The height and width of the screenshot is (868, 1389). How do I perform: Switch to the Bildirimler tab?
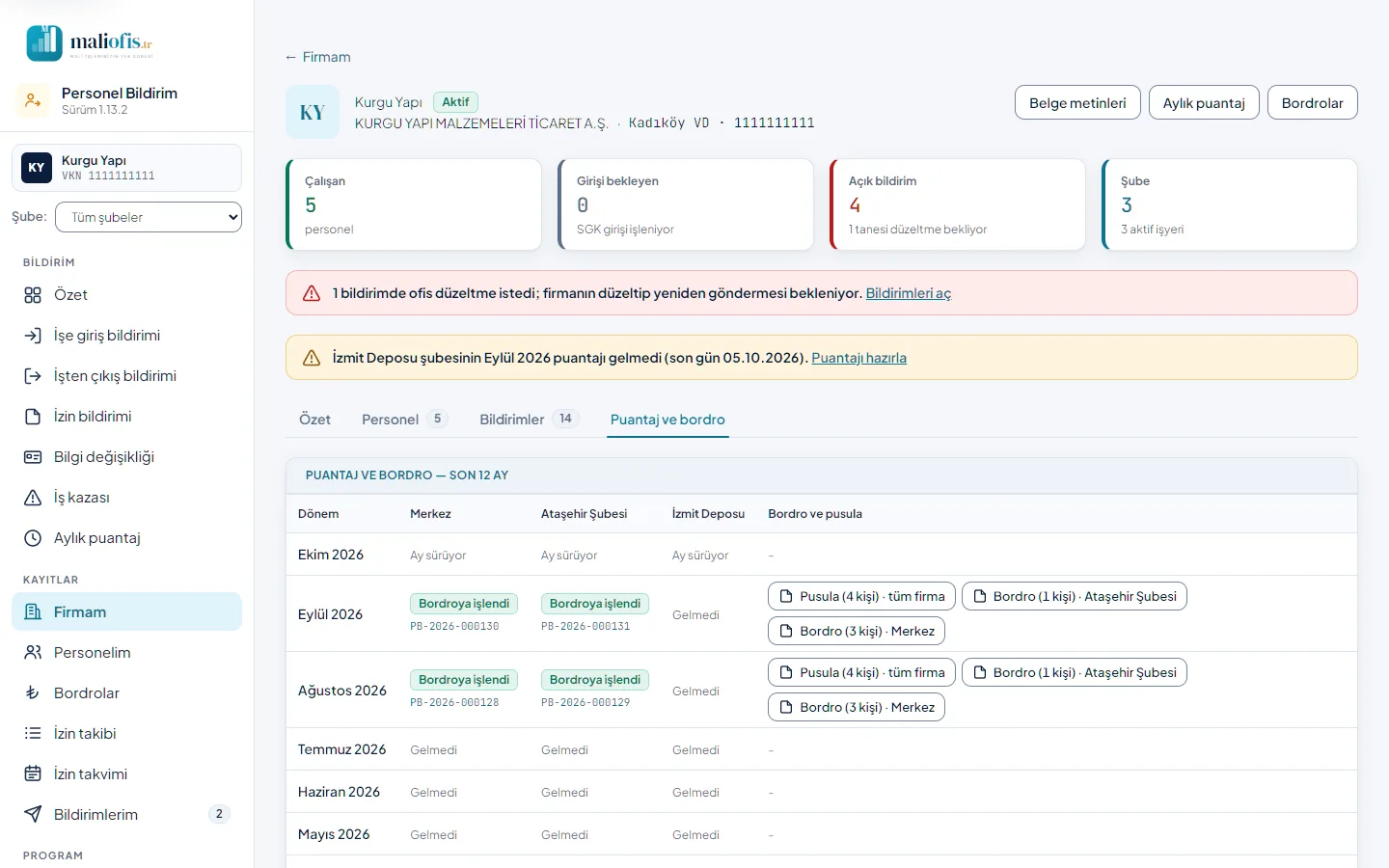[528, 420]
